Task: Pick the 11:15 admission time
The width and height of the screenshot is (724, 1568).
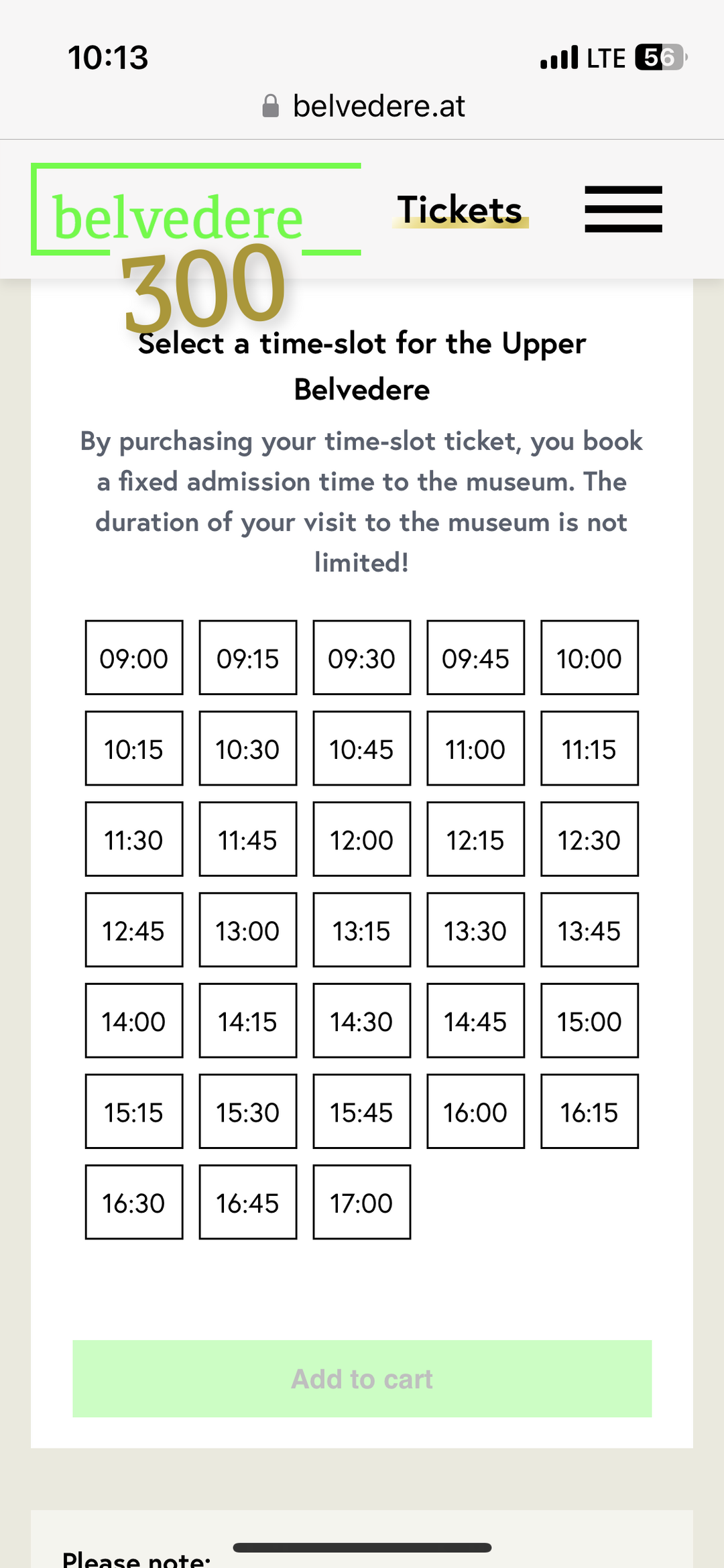Action: (x=590, y=748)
